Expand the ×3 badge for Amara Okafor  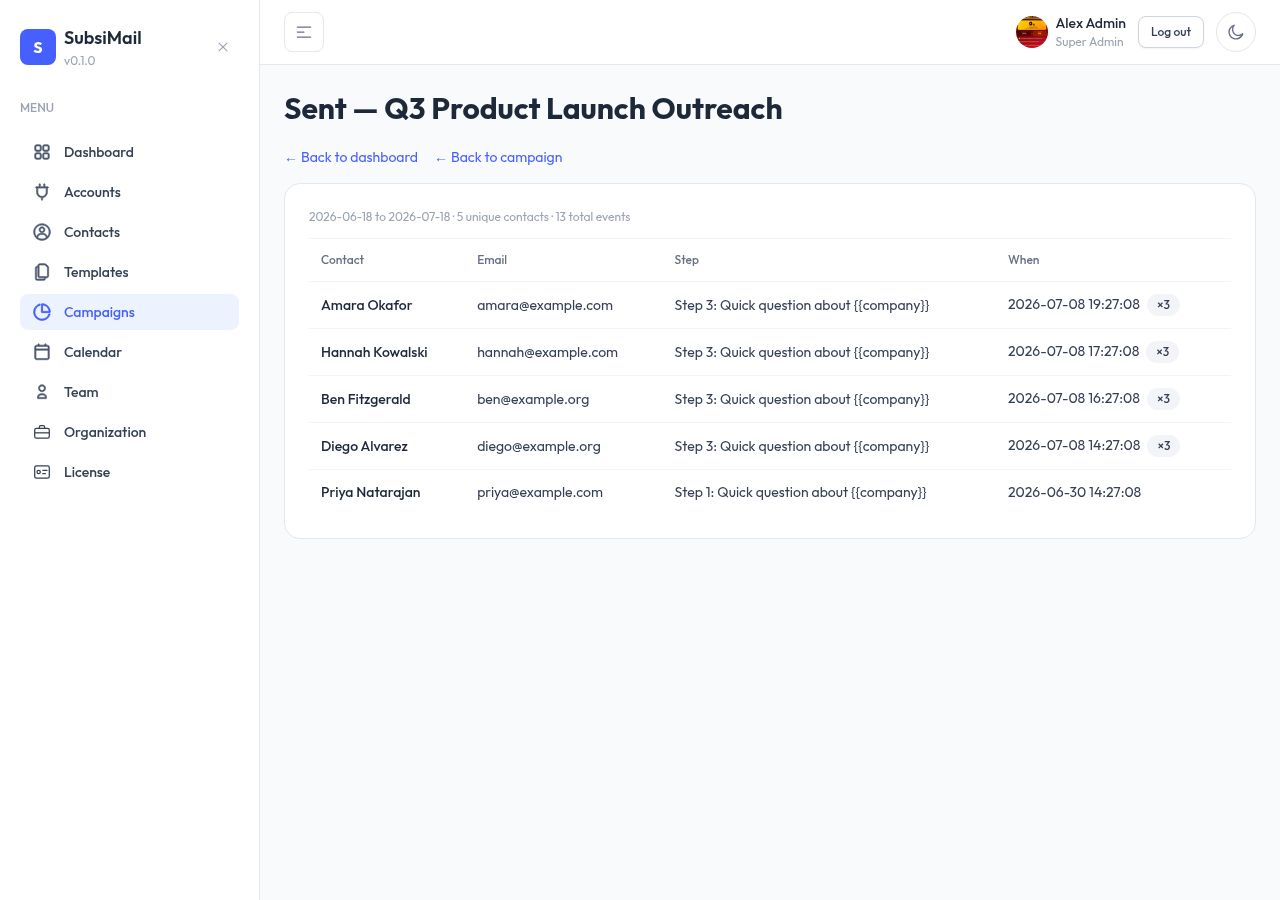click(1163, 305)
